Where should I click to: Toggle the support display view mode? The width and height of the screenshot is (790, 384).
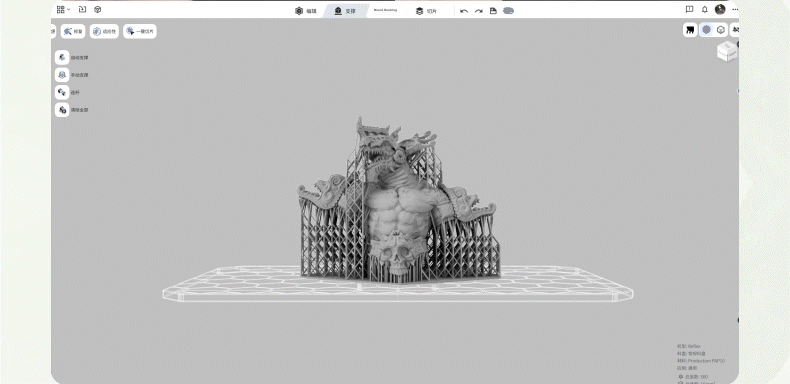690,30
